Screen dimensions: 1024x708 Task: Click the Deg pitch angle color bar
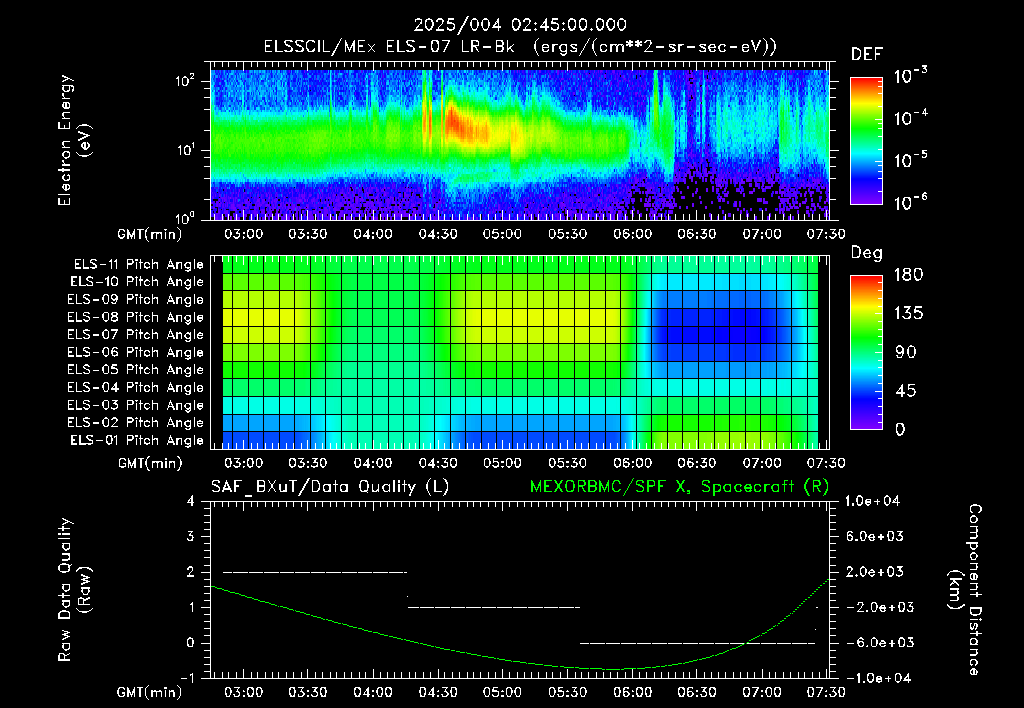(x=866, y=352)
